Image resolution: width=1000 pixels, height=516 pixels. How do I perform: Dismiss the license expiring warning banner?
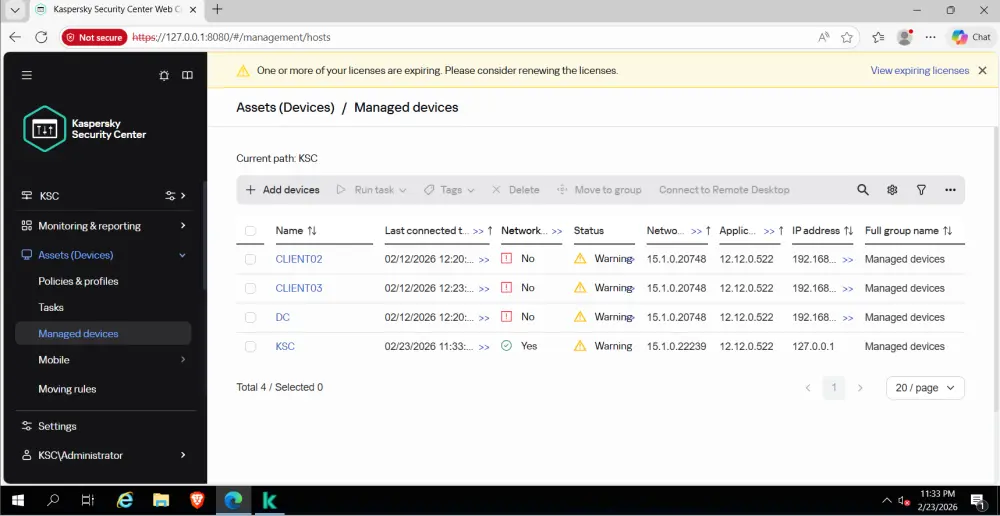[982, 71]
